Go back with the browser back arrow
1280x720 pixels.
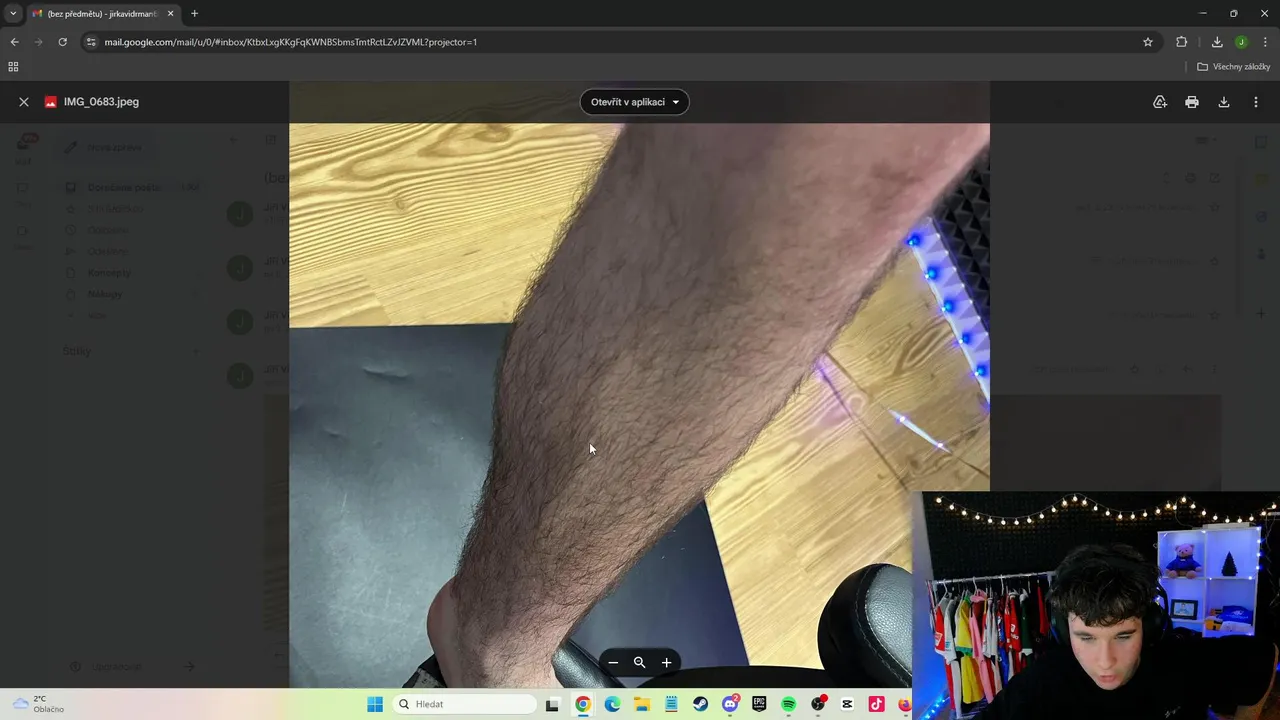(14, 42)
